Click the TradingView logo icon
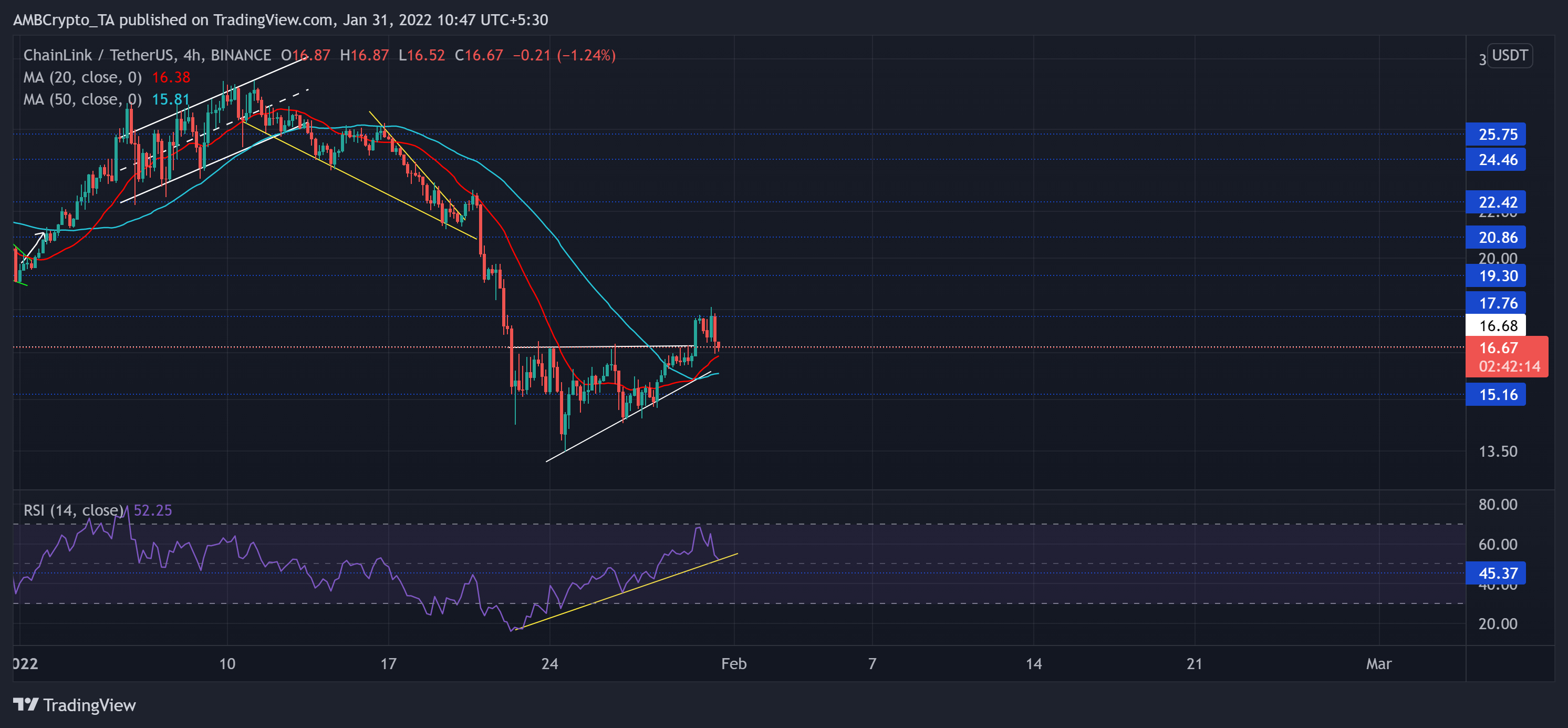This screenshot has width=1568, height=728. [x=26, y=705]
